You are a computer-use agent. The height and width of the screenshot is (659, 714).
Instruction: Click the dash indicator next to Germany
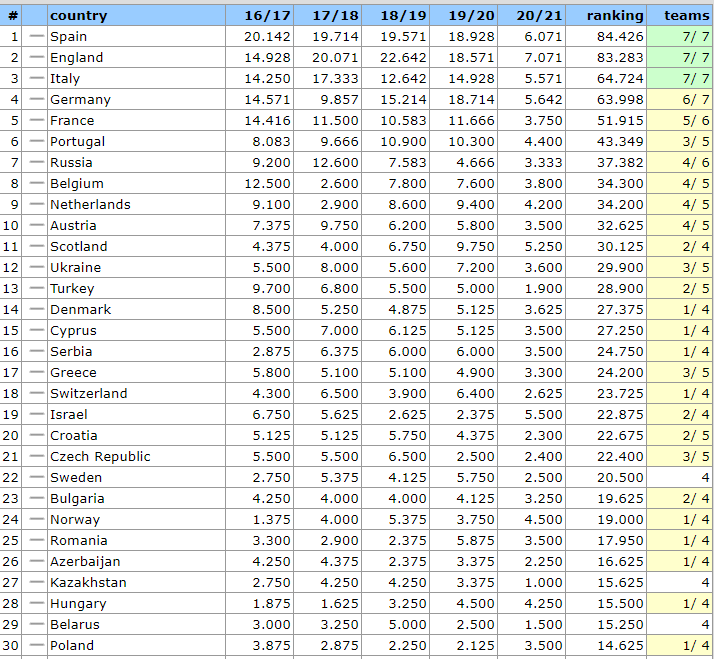pyautogui.click(x=37, y=99)
